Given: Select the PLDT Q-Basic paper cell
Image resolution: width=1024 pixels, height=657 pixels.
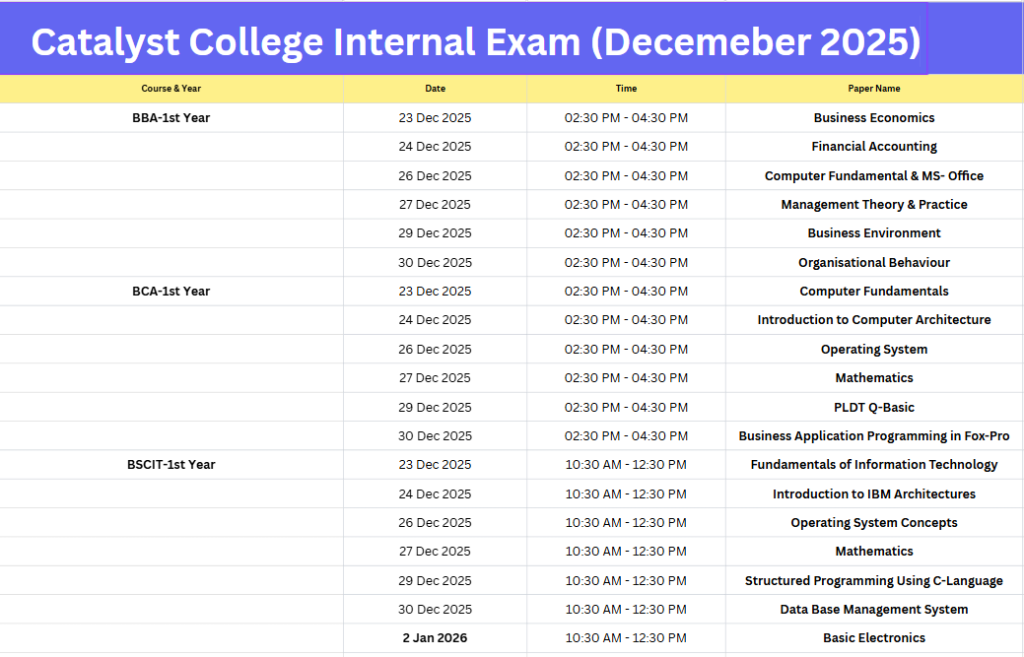Looking at the screenshot, I should [874, 407].
